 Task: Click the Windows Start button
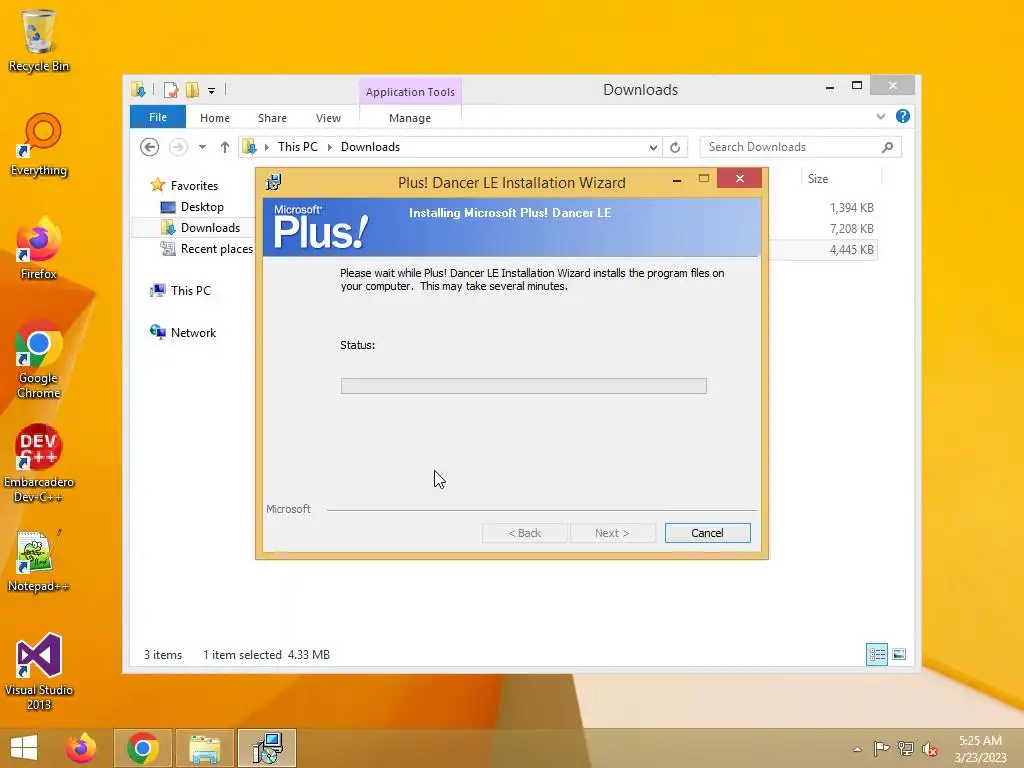coord(24,748)
